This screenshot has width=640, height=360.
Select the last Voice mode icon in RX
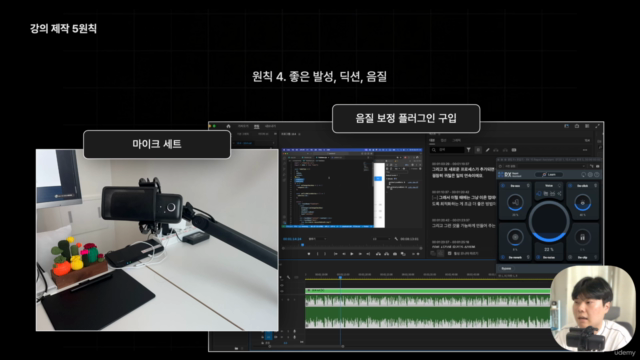(560, 193)
